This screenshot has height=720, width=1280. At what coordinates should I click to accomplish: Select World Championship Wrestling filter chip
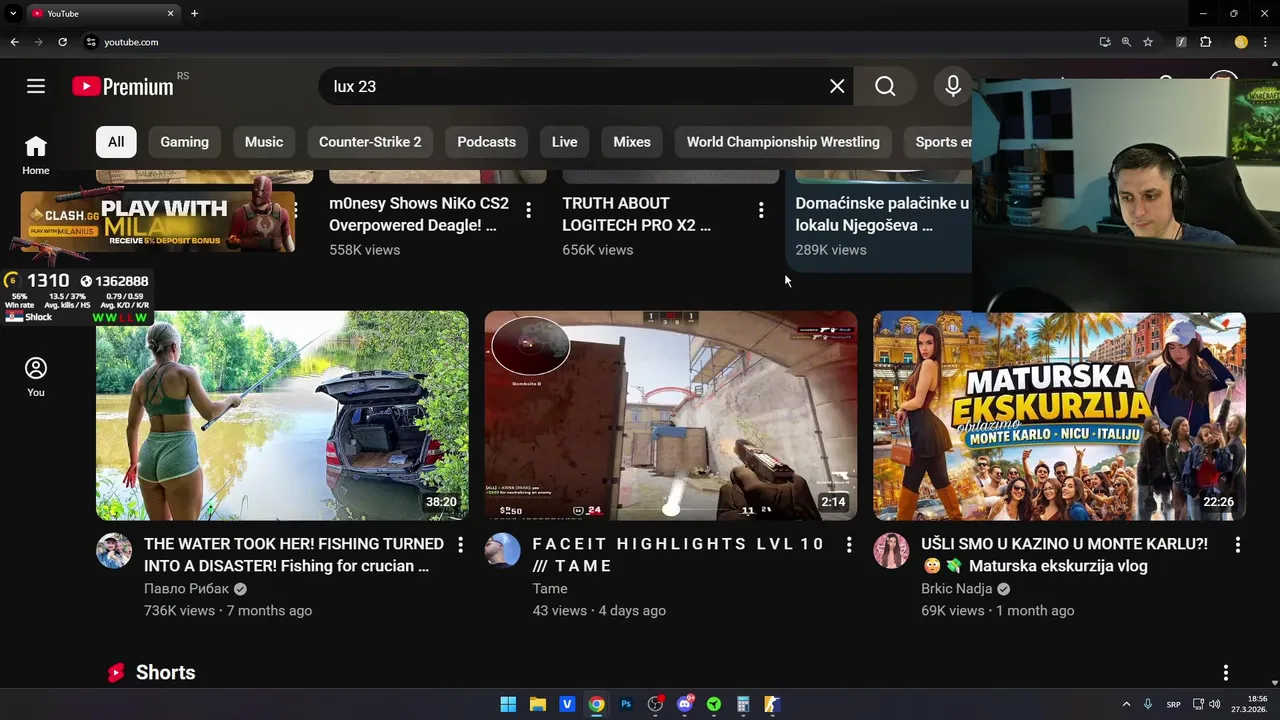tap(783, 142)
